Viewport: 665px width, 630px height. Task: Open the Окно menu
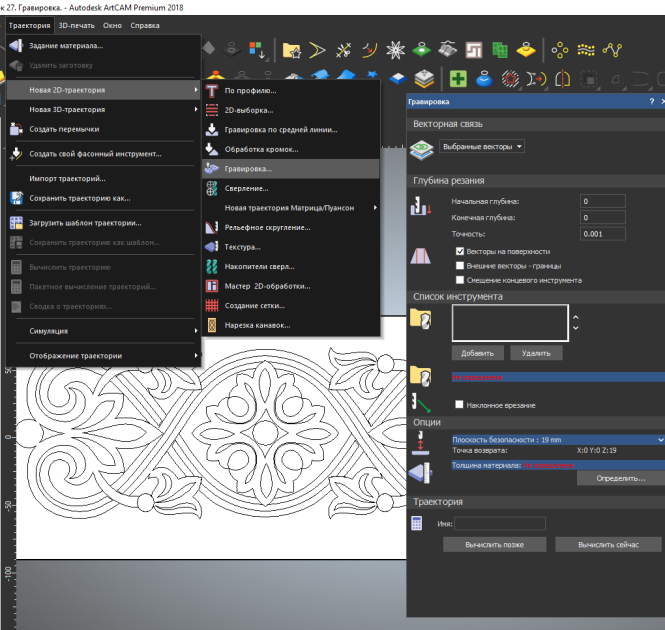coord(112,25)
